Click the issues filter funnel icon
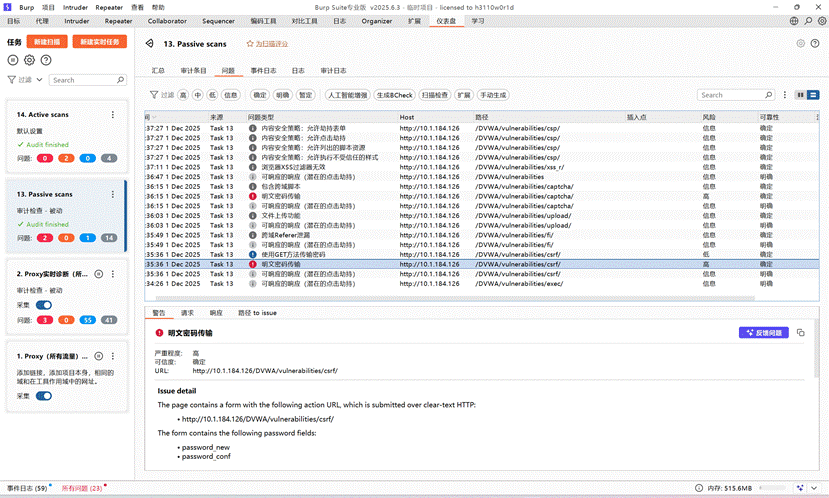 [x=154, y=95]
